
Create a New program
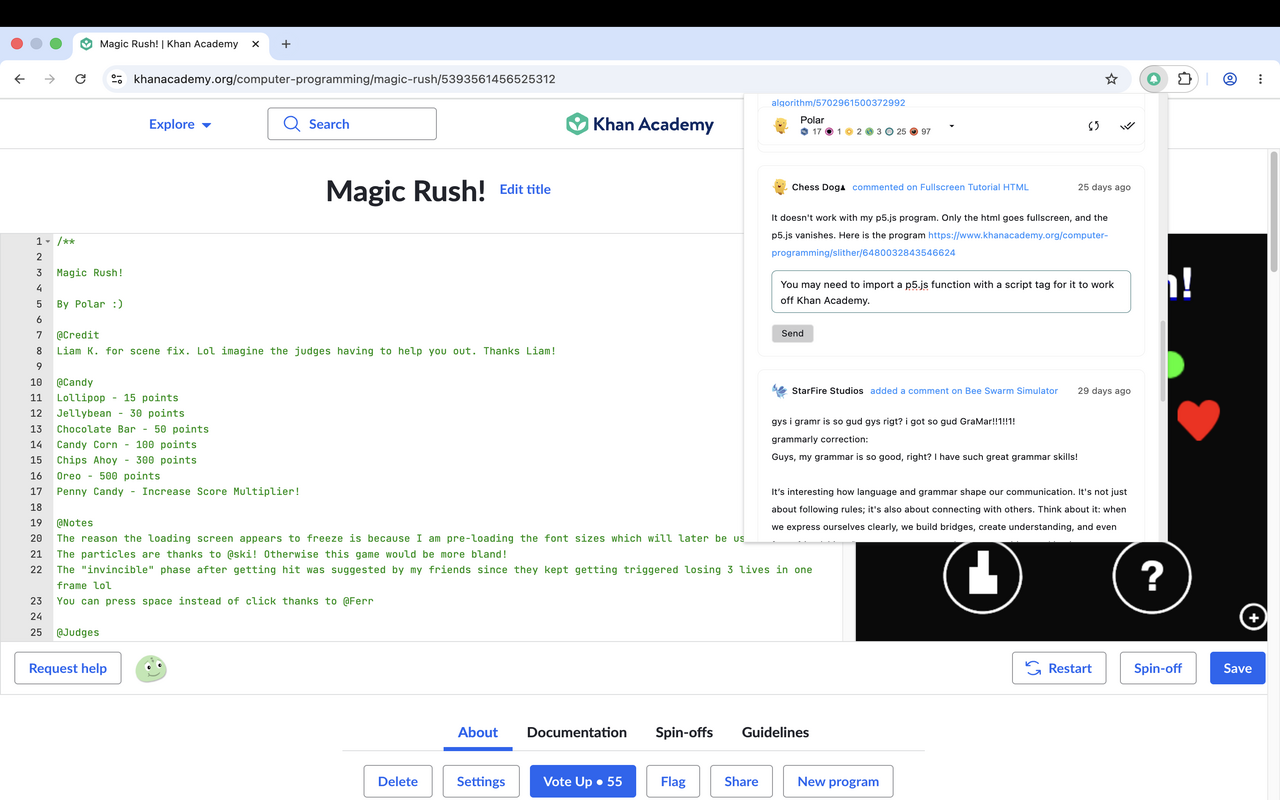tap(838, 781)
